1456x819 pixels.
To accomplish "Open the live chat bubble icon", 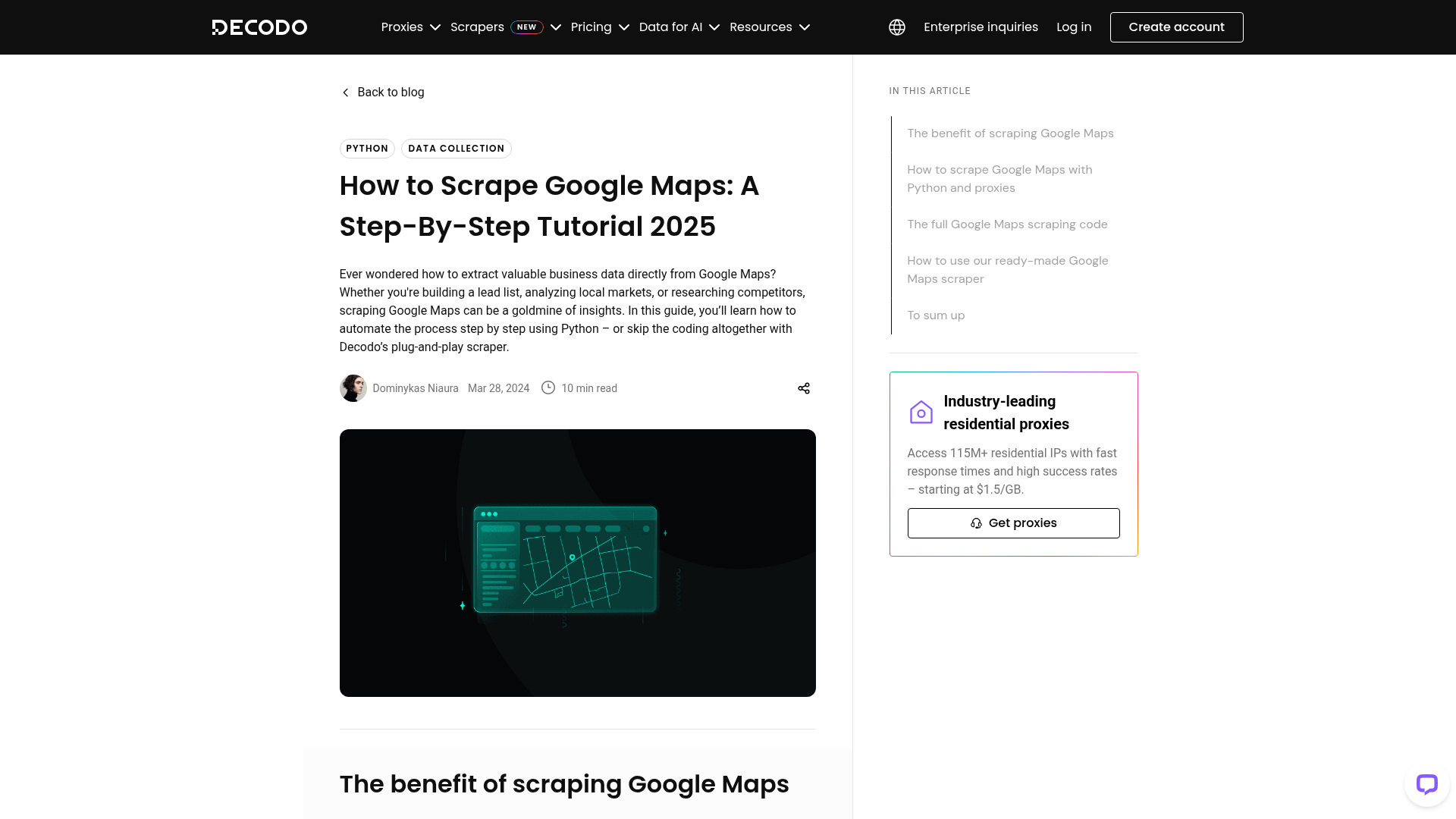I will (x=1427, y=784).
